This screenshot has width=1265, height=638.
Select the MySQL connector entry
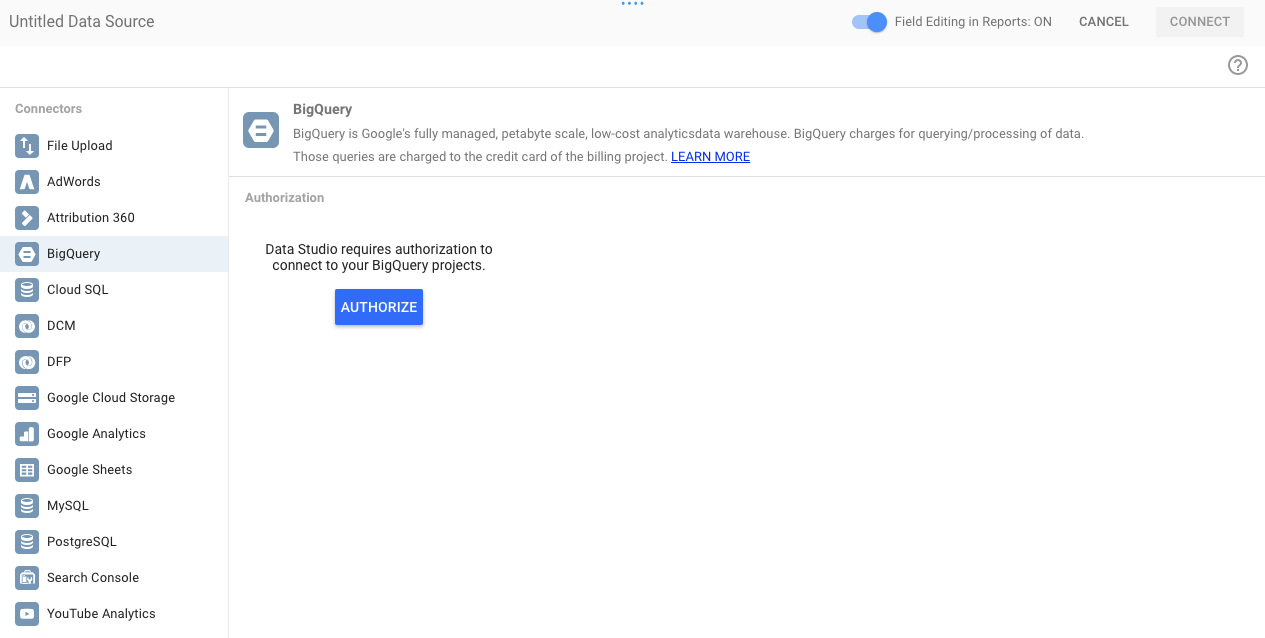[x=68, y=506]
